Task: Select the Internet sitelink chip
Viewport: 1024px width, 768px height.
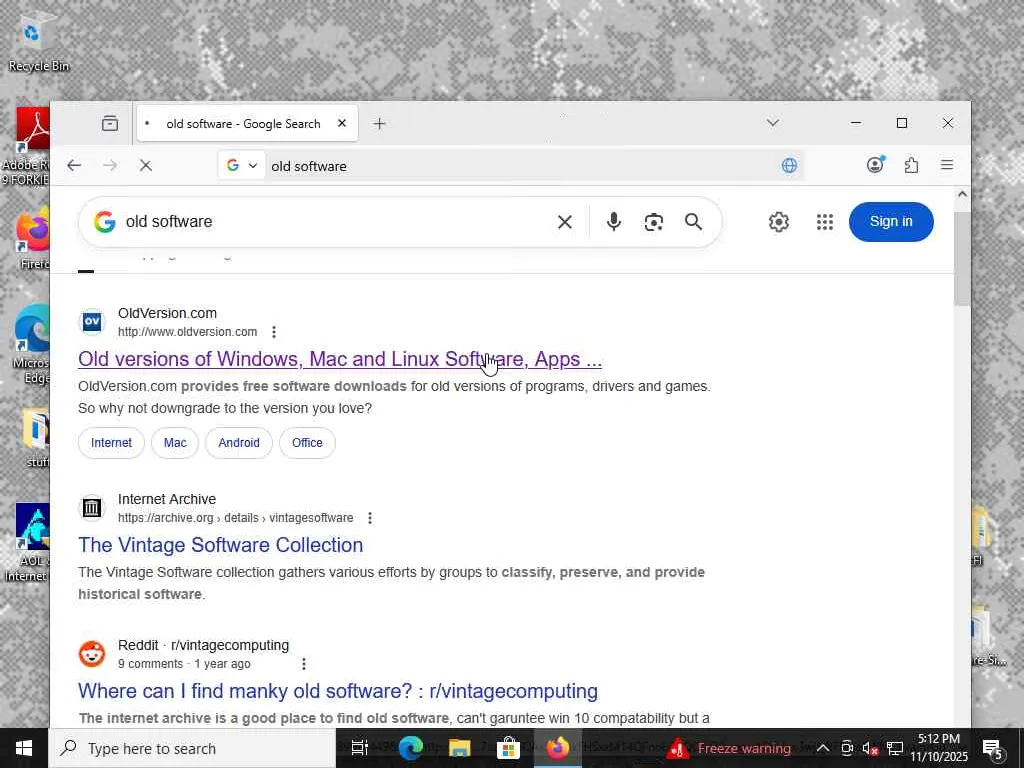Action: (x=111, y=443)
